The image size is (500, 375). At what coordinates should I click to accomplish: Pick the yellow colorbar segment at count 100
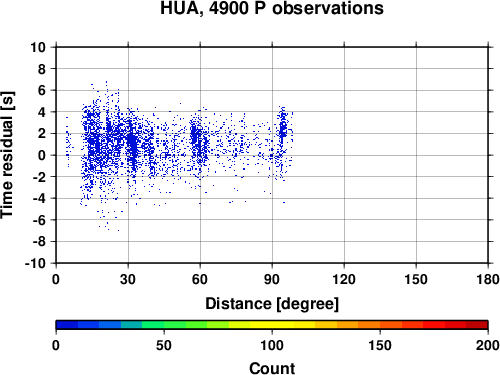click(x=272, y=325)
